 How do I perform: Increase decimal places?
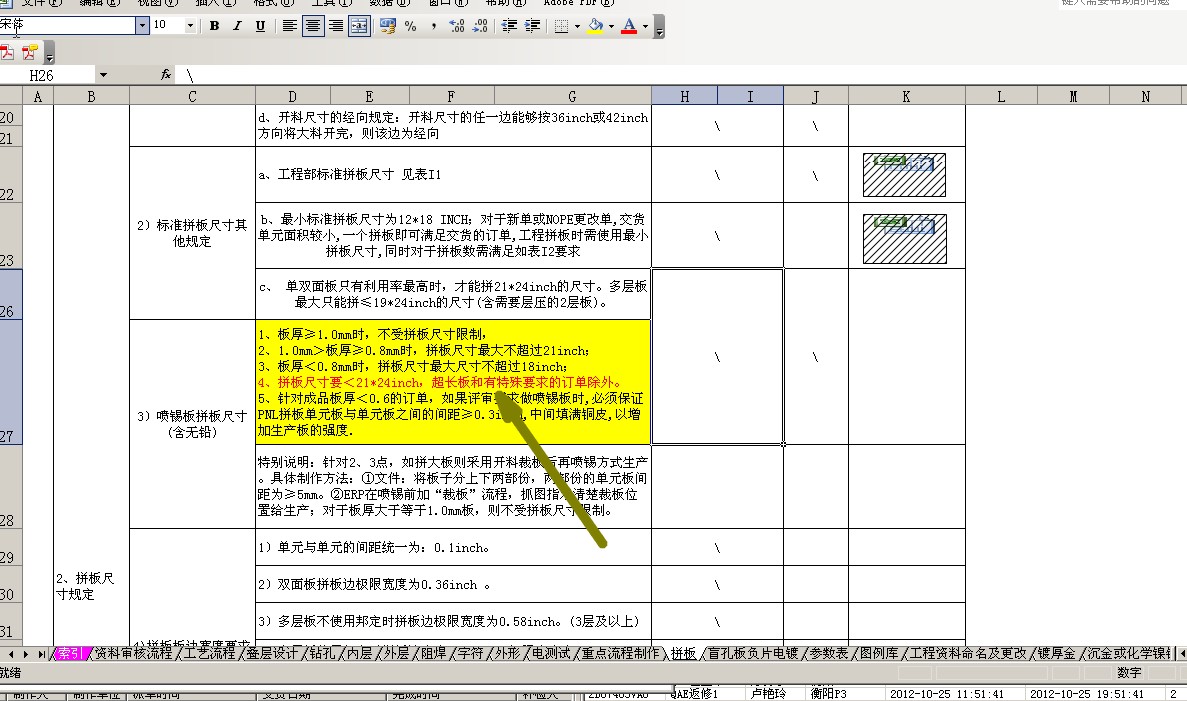(456, 26)
